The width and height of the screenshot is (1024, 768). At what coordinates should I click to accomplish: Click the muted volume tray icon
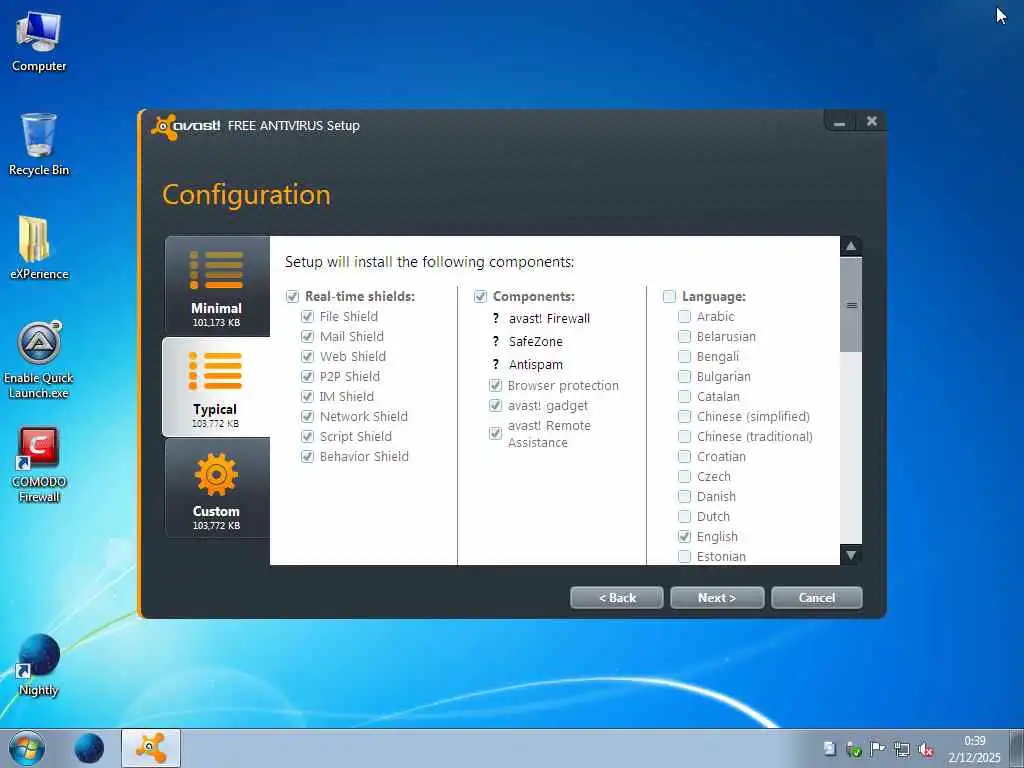[925, 749]
